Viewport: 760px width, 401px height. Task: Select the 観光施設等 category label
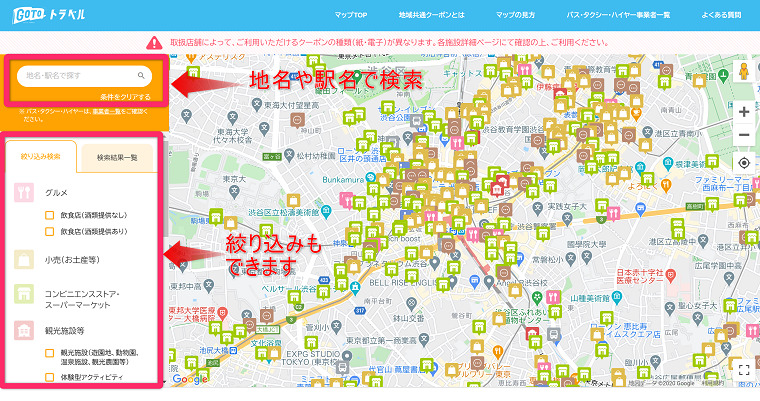(x=64, y=331)
